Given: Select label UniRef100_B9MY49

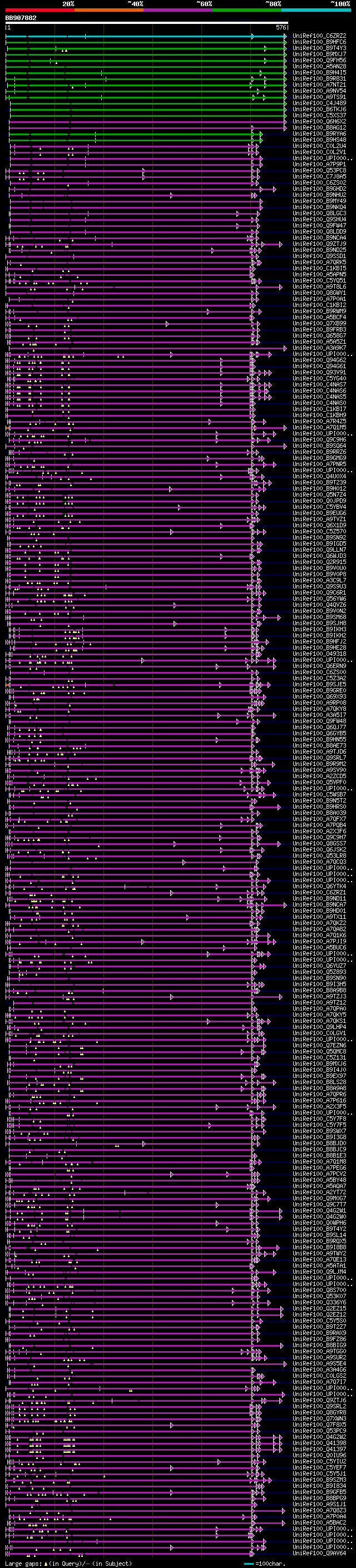Looking at the screenshot, I should click(x=319, y=201).
